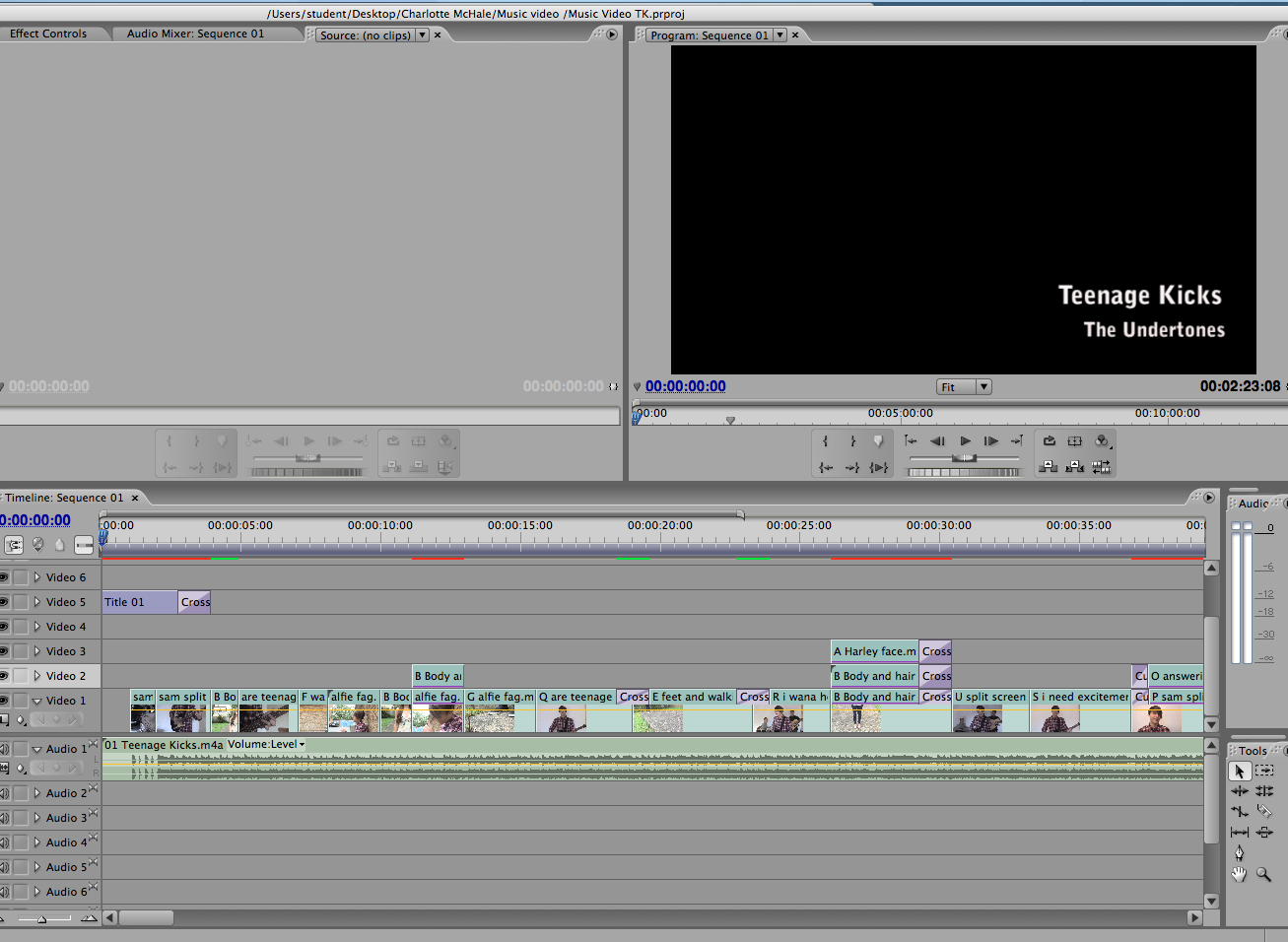Viewport: 1288px width, 942px height.
Task: Select the Razor tool
Action: [x=1264, y=812]
